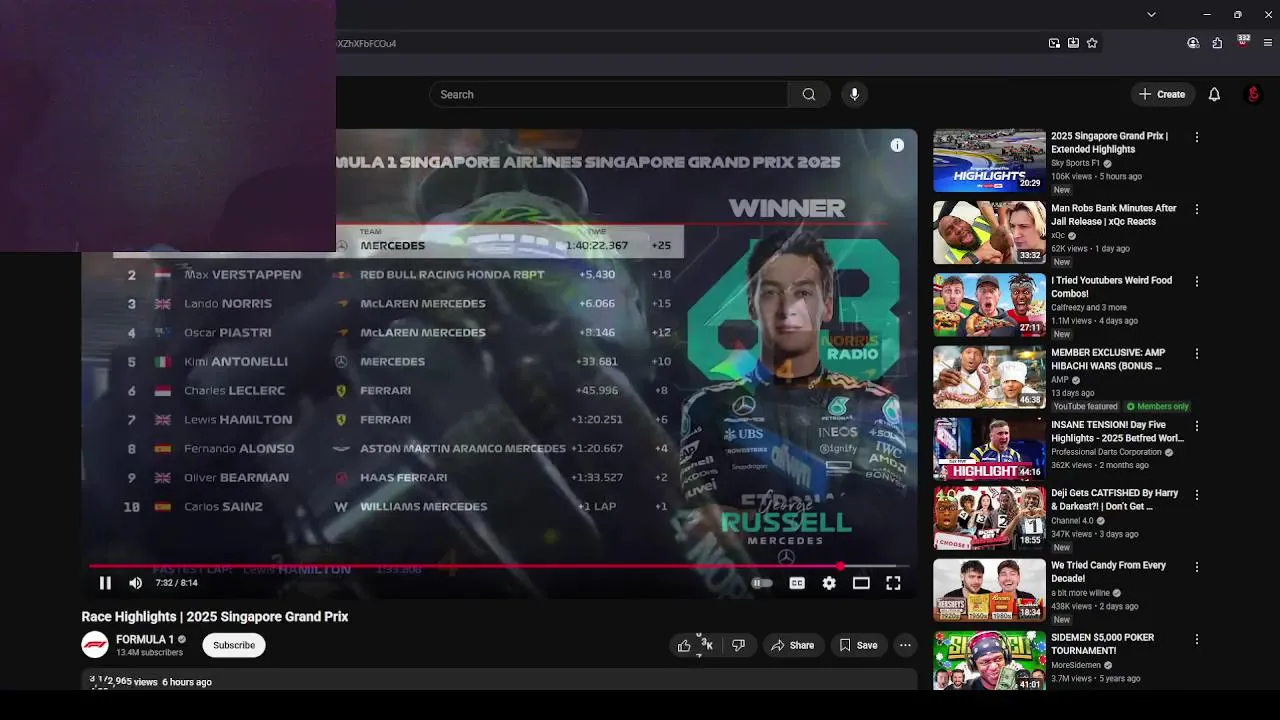Viewport: 1280px width, 720px height.
Task: Open the player settings gear
Action: pos(829,583)
